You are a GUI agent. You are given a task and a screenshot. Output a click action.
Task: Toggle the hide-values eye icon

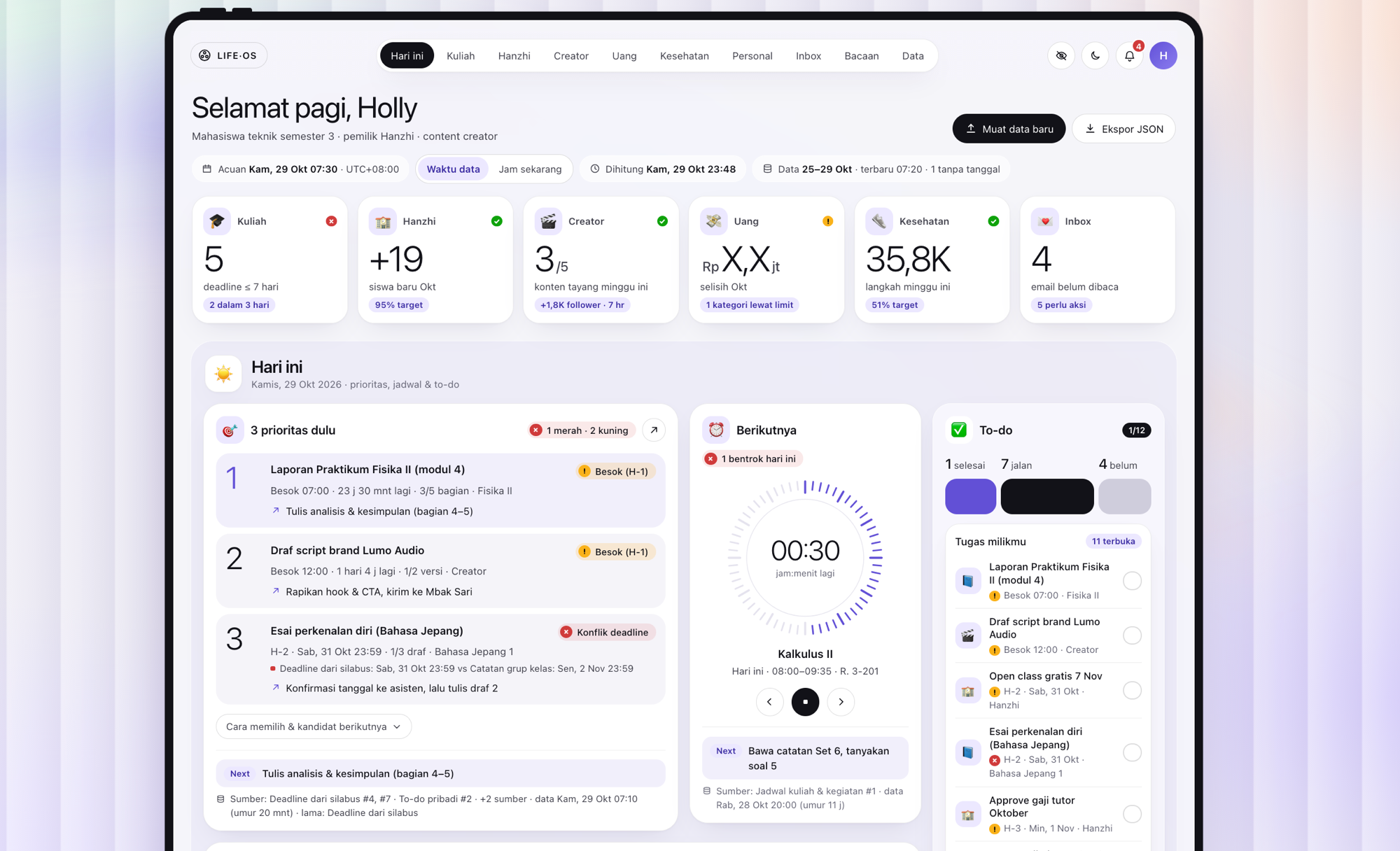1061,56
